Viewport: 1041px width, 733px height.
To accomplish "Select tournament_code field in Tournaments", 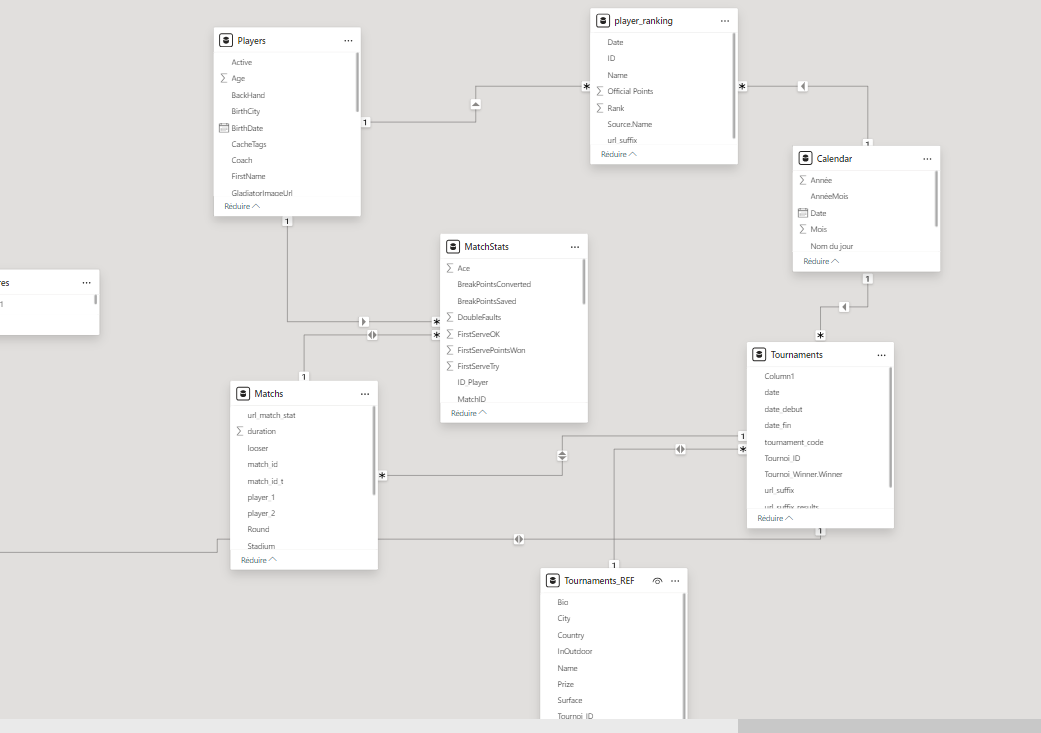I will point(793,442).
